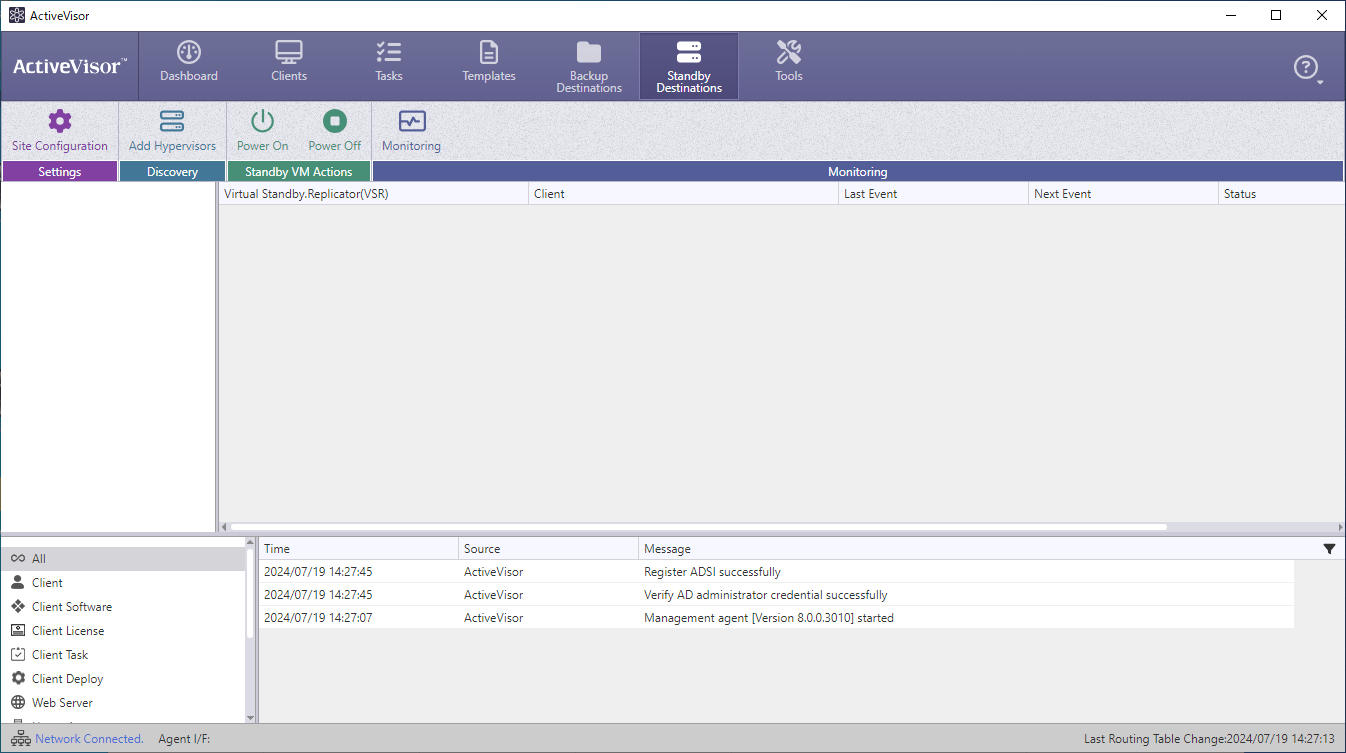
Task: Open the Tools section
Action: [x=789, y=65]
